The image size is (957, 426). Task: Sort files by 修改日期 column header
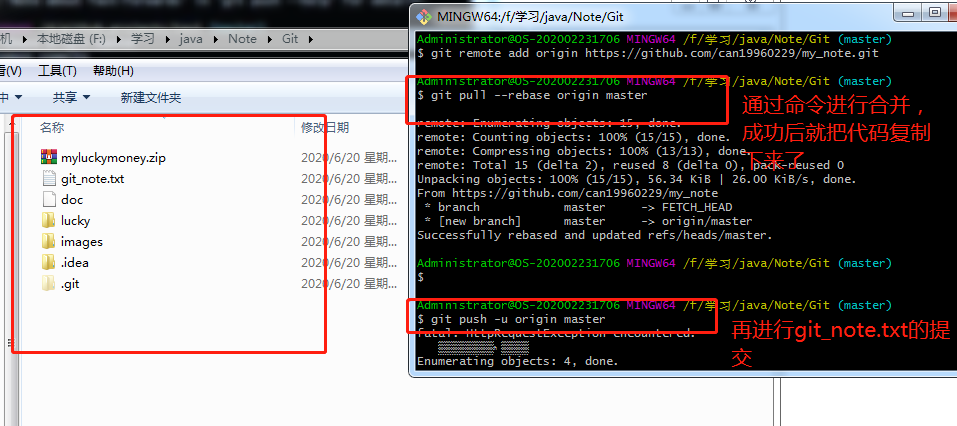(325, 128)
